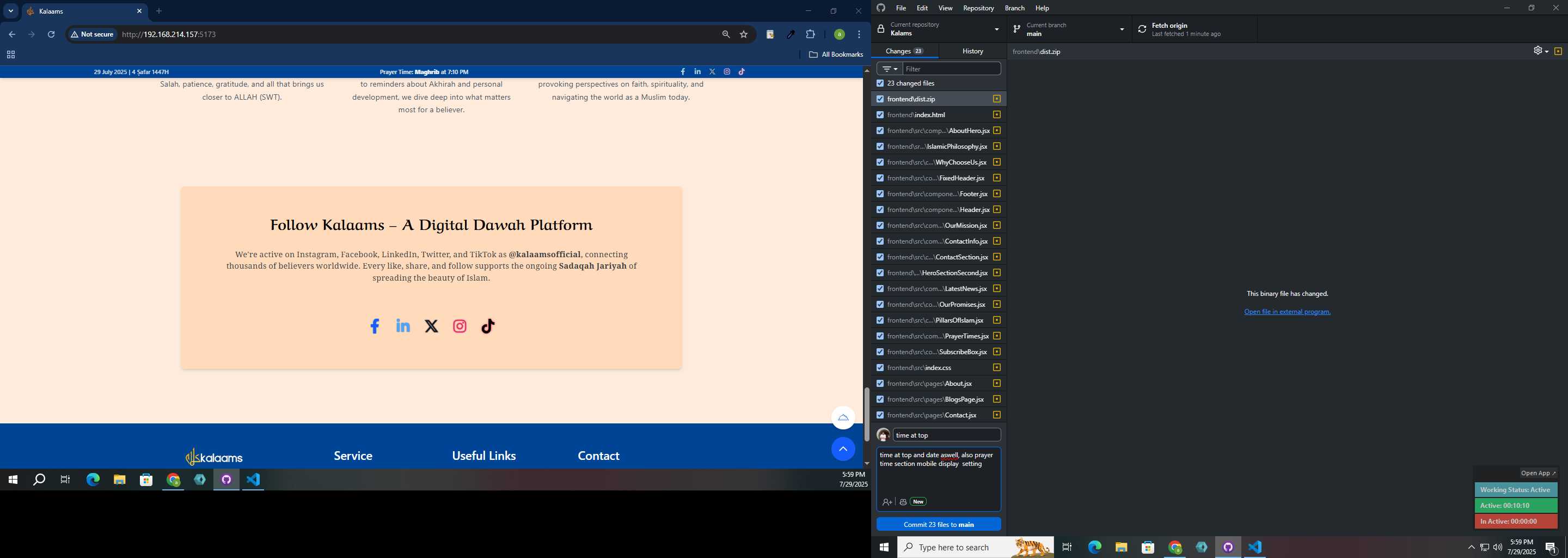
Task: Open the Branch menu in GitHub Desktop
Action: click(1014, 8)
